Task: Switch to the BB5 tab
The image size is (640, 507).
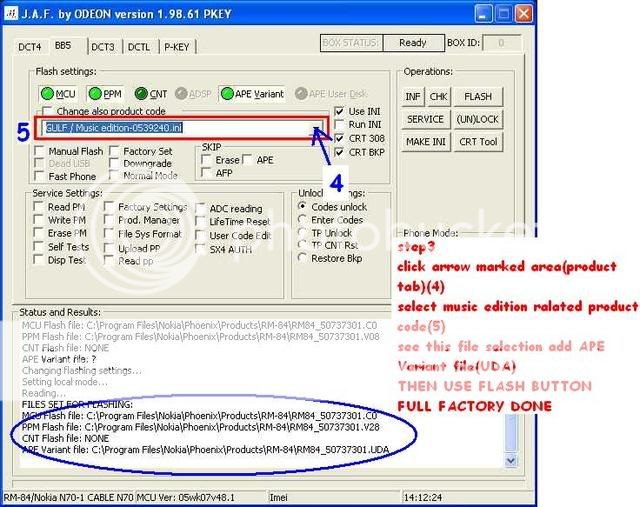Action: 63,45
